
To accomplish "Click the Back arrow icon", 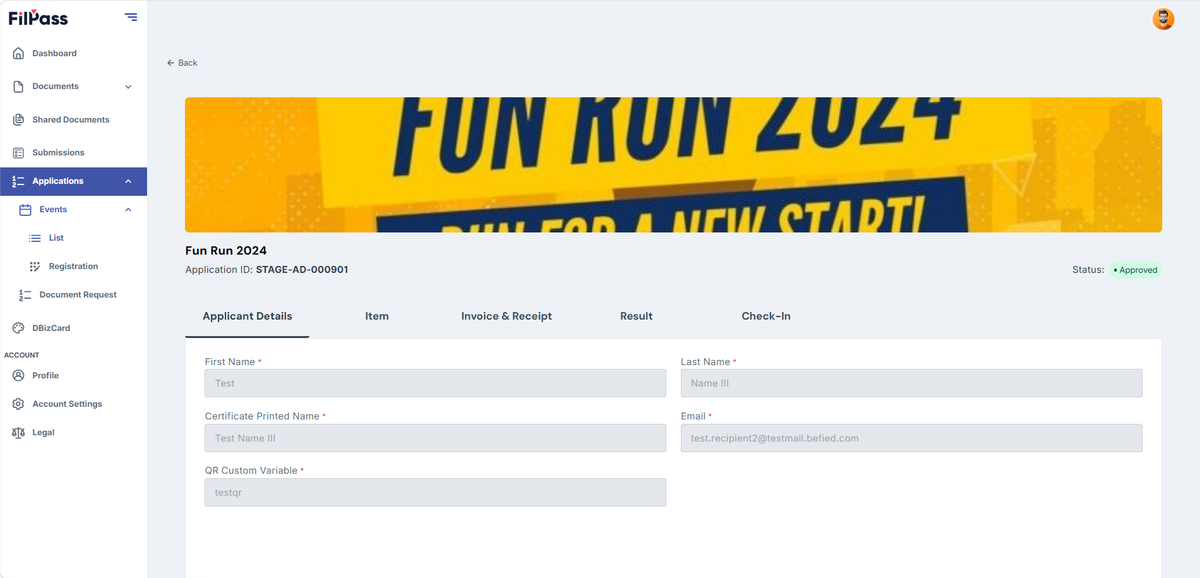I will [171, 63].
